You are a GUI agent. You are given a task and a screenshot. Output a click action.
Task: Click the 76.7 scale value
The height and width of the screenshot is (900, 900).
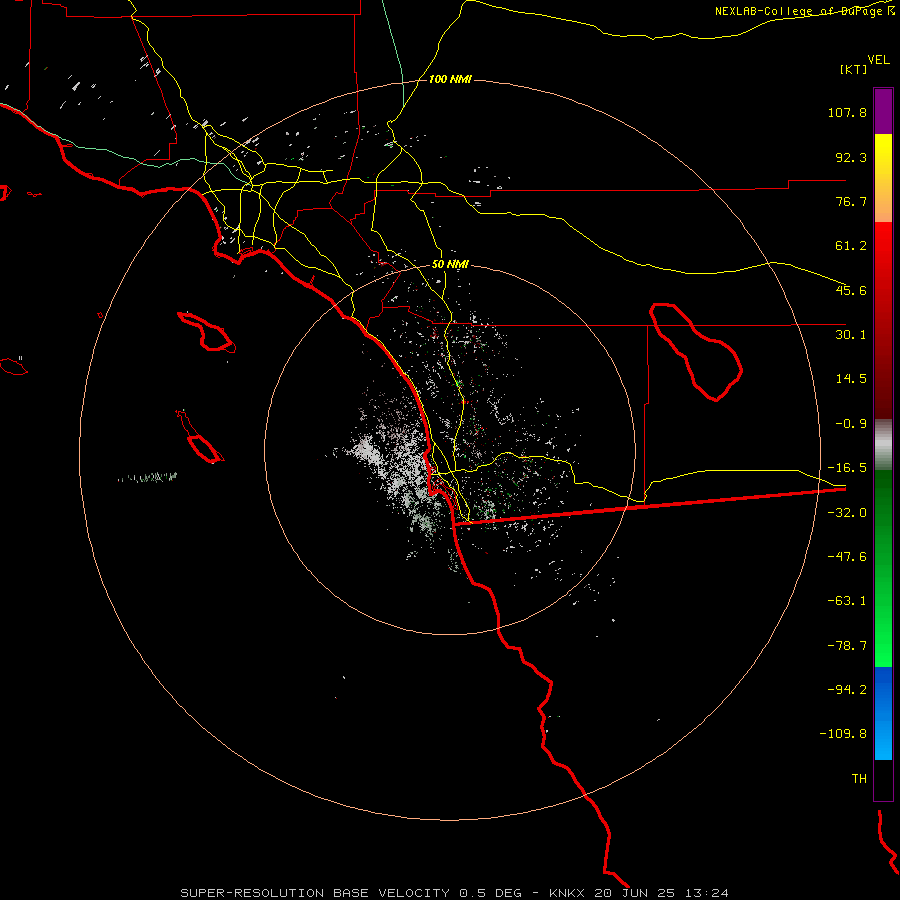pyautogui.click(x=851, y=201)
